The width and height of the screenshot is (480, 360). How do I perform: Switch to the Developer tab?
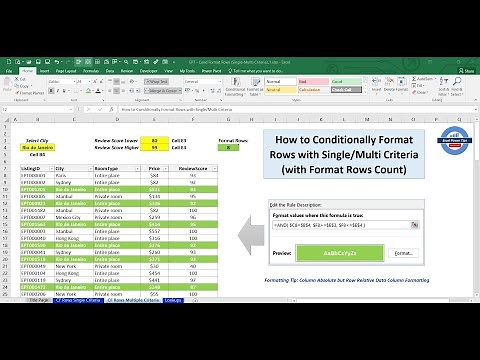pyautogui.click(x=148, y=71)
